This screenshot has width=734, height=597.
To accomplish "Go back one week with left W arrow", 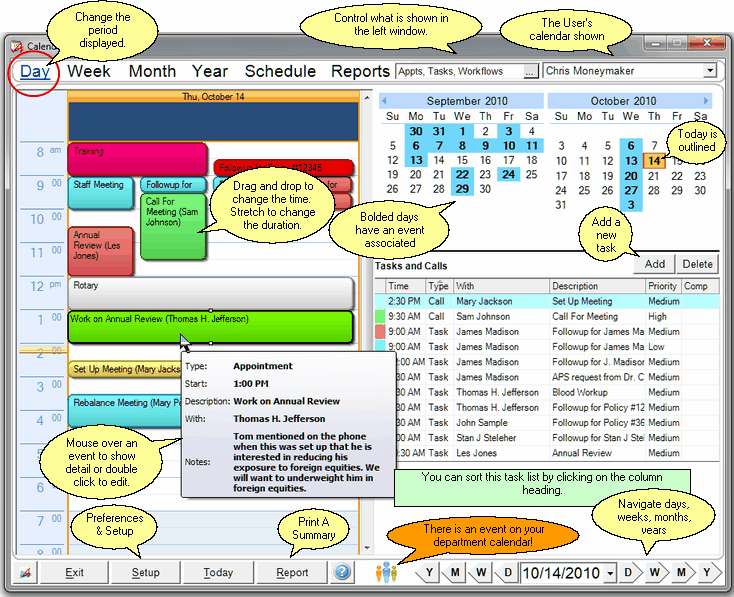I will coord(480,572).
